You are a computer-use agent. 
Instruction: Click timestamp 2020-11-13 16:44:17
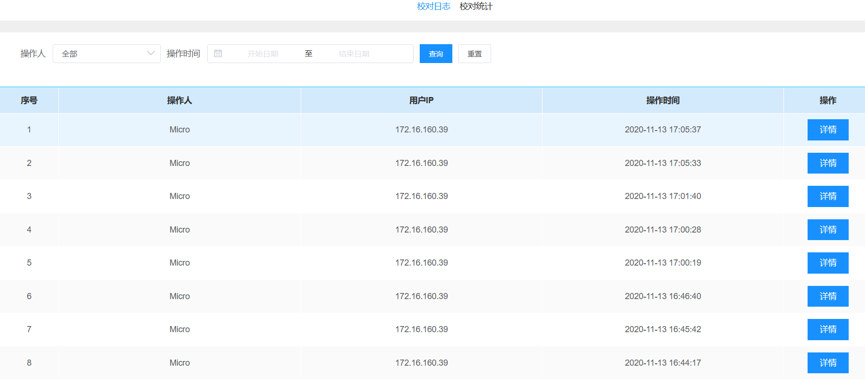pos(663,363)
